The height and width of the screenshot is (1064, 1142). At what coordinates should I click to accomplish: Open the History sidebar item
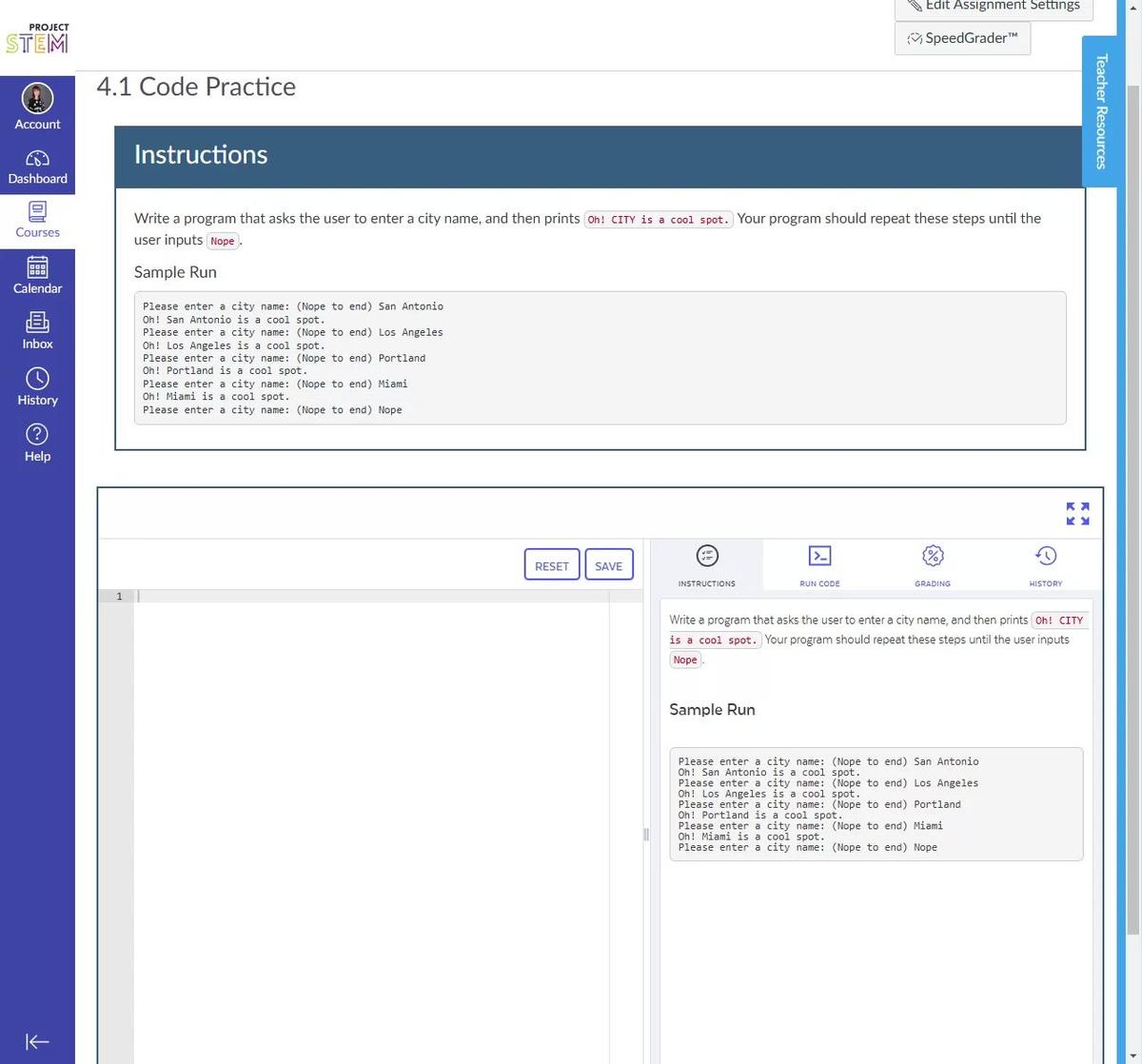(37, 388)
